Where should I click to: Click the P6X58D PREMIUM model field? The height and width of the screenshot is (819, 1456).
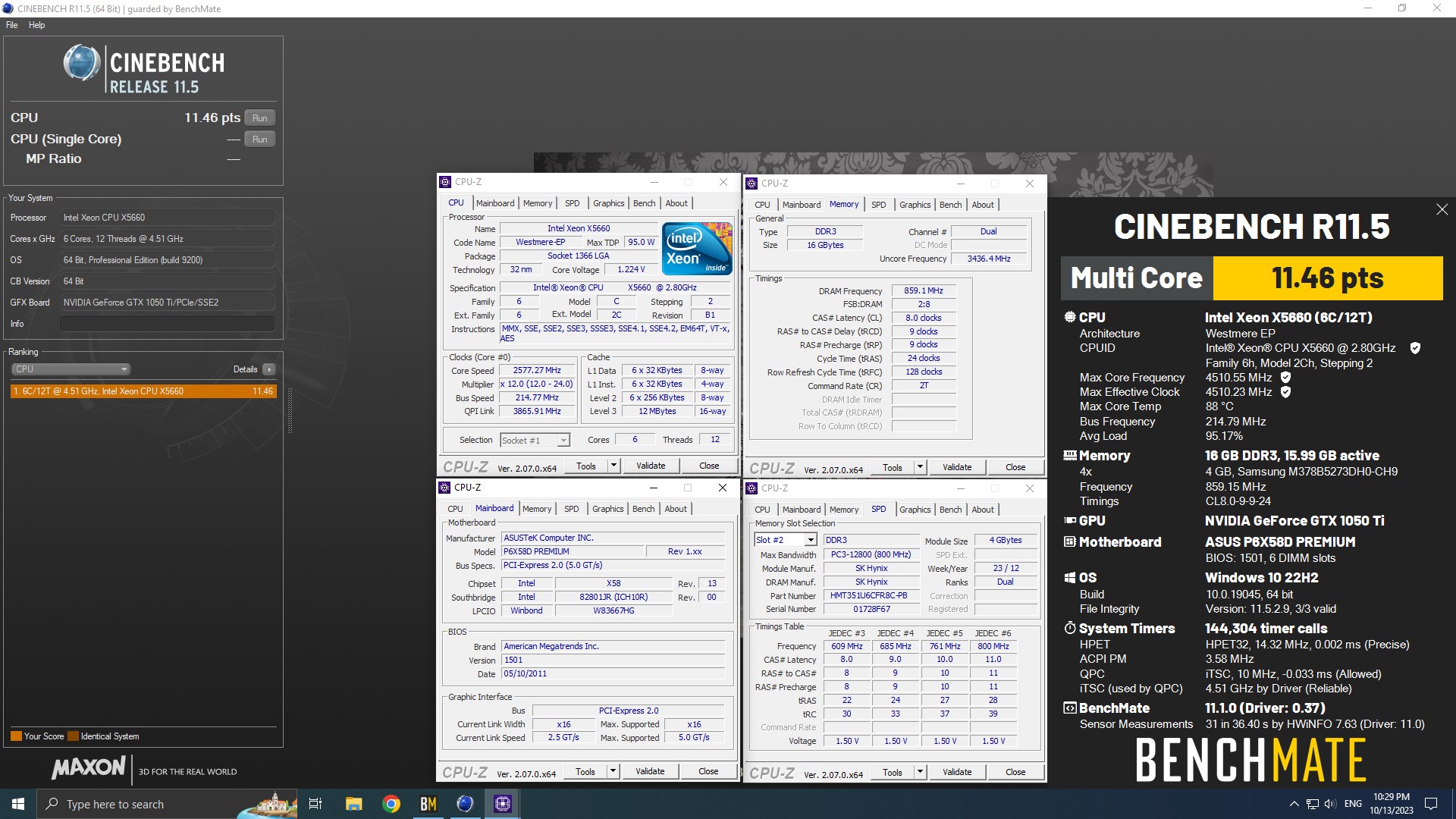pyautogui.click(x=573, y=551)
